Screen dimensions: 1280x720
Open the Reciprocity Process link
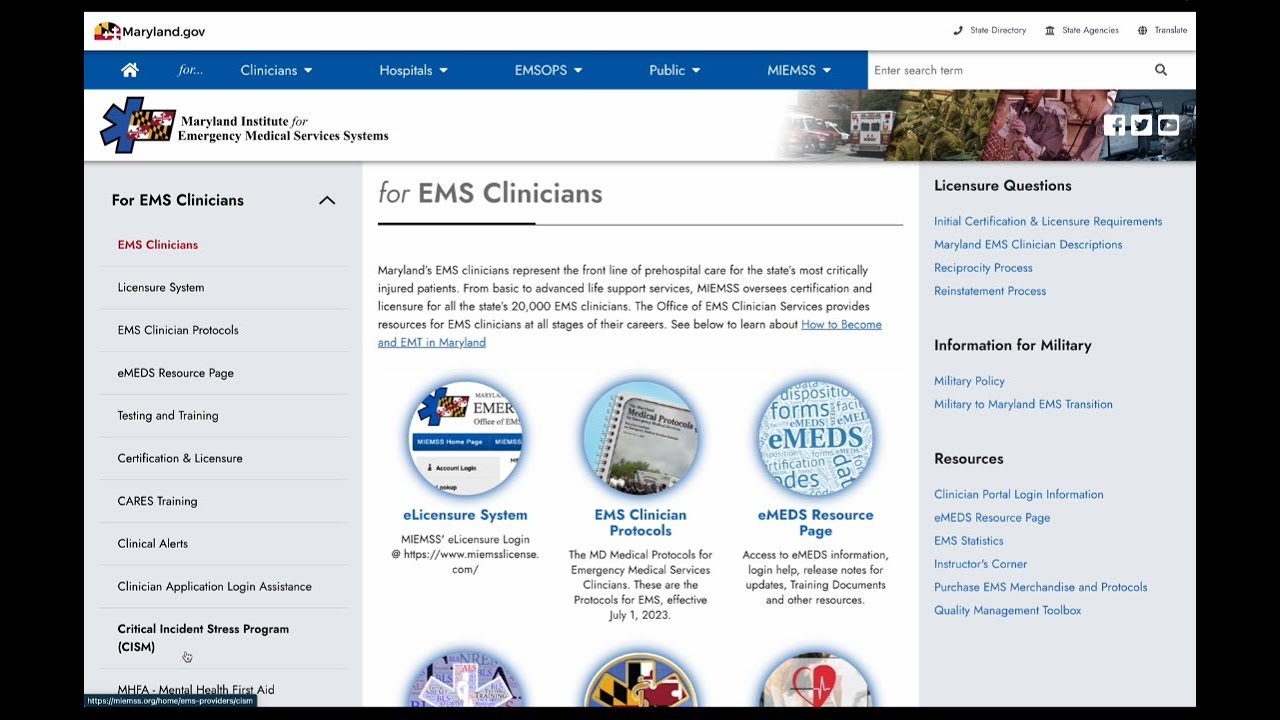983,268
